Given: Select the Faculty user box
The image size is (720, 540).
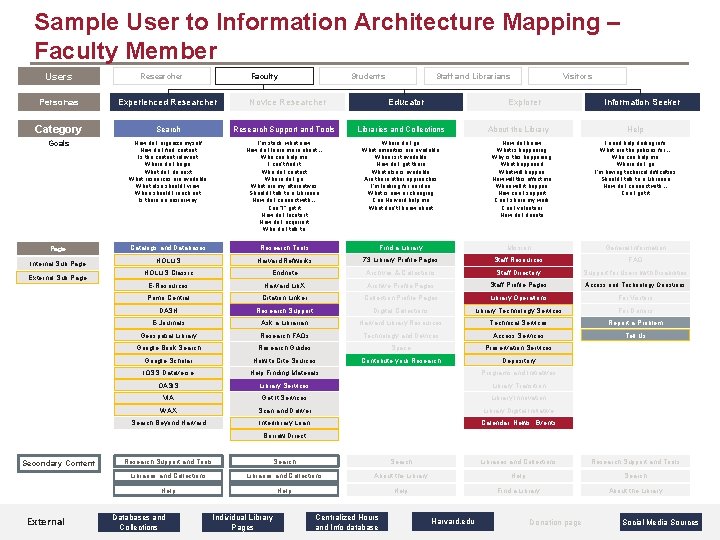Looking at the screenshot, I should click(x=264, y=76).
